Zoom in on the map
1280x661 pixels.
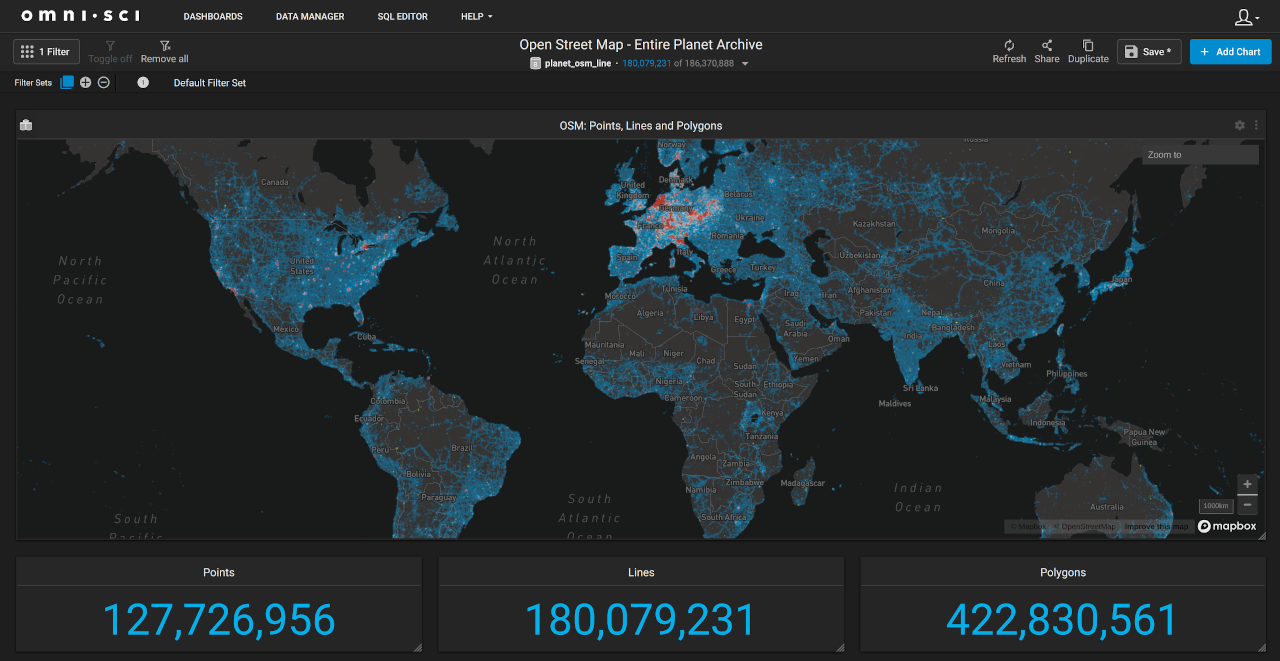[x=1247, y=485]
